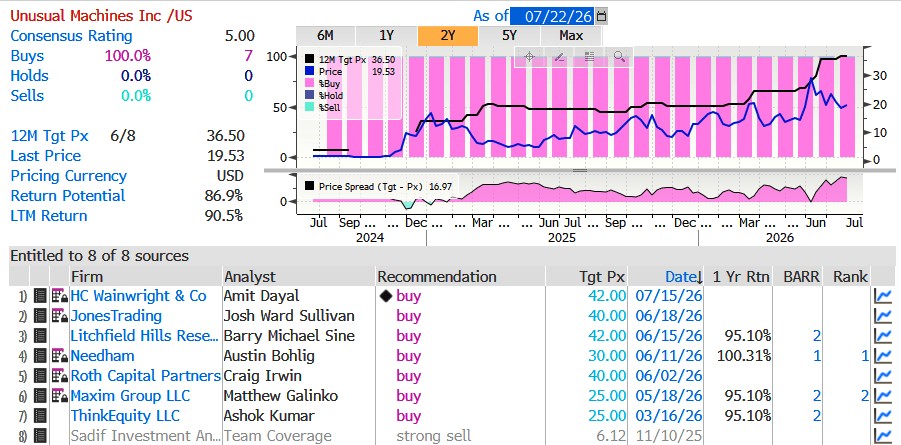Open the Maxim Group LLC firm link
This screenshot has width=901, height=445.
(130, 396)
